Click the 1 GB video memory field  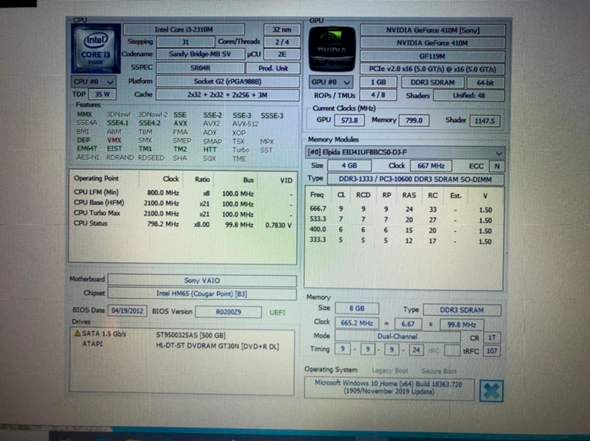tap(379, 82)
